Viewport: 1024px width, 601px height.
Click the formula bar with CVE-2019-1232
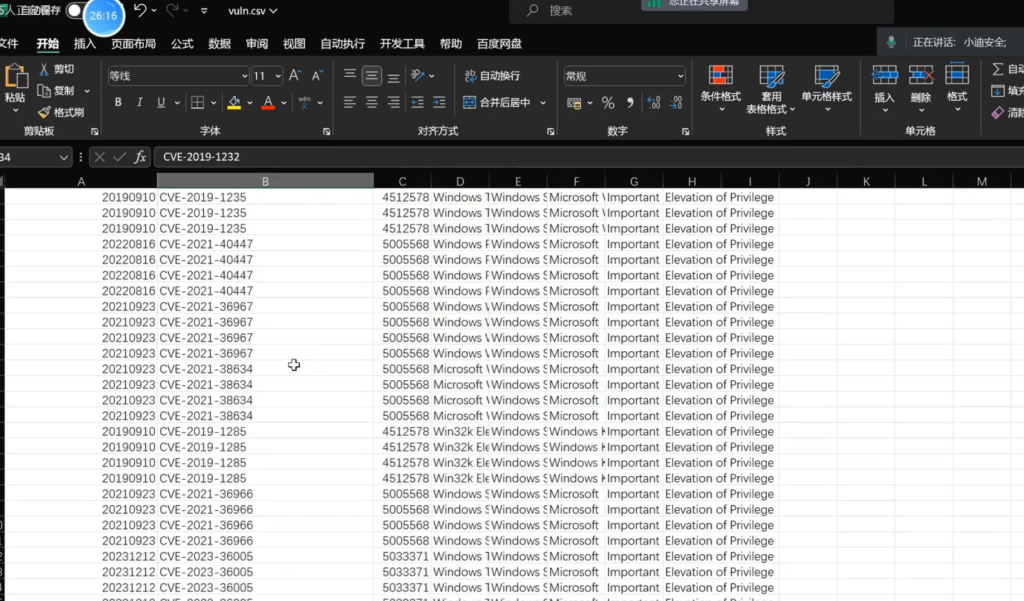(x=588, y=157)
